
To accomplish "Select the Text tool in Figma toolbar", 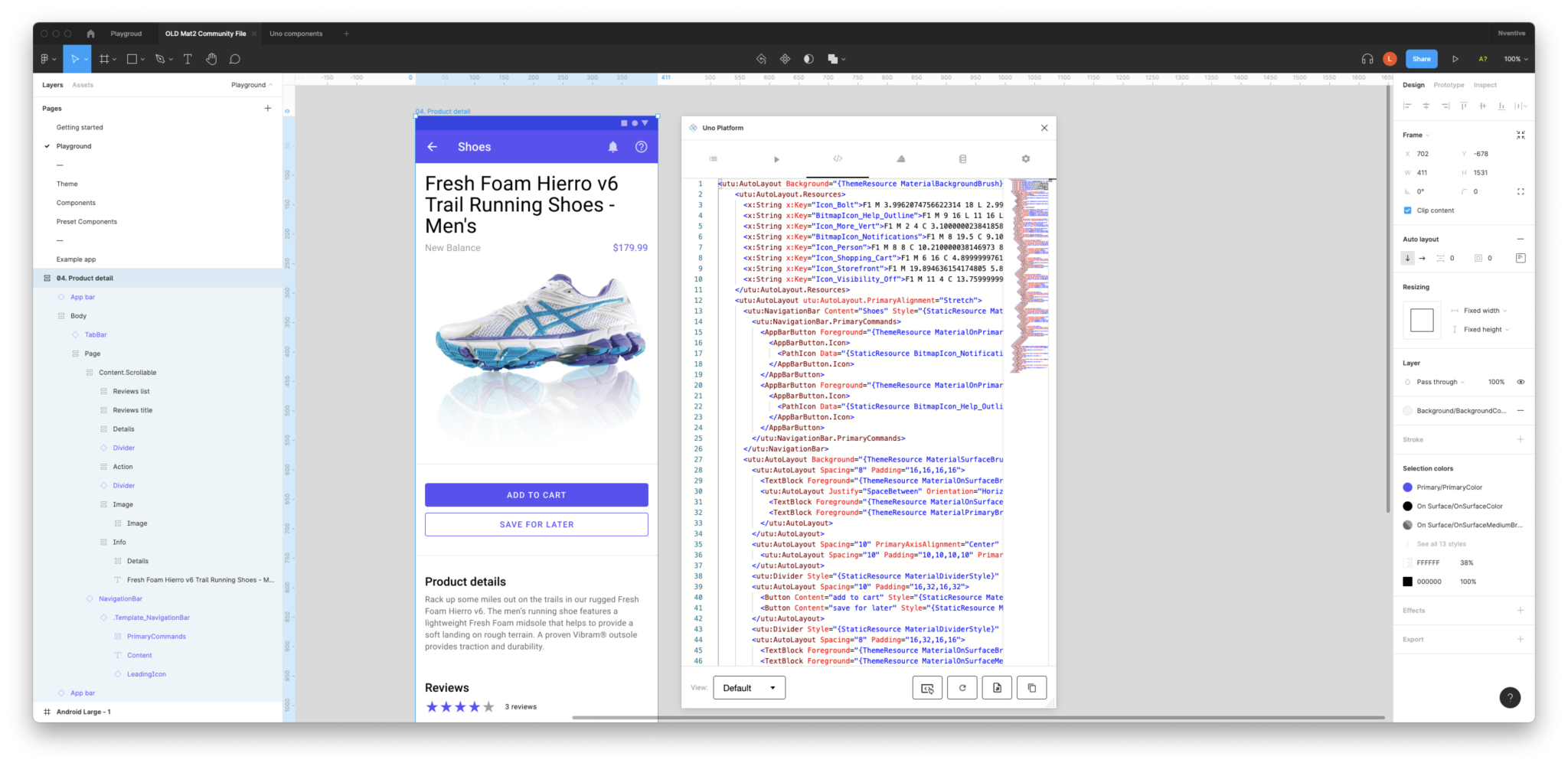I will point(188,59).
